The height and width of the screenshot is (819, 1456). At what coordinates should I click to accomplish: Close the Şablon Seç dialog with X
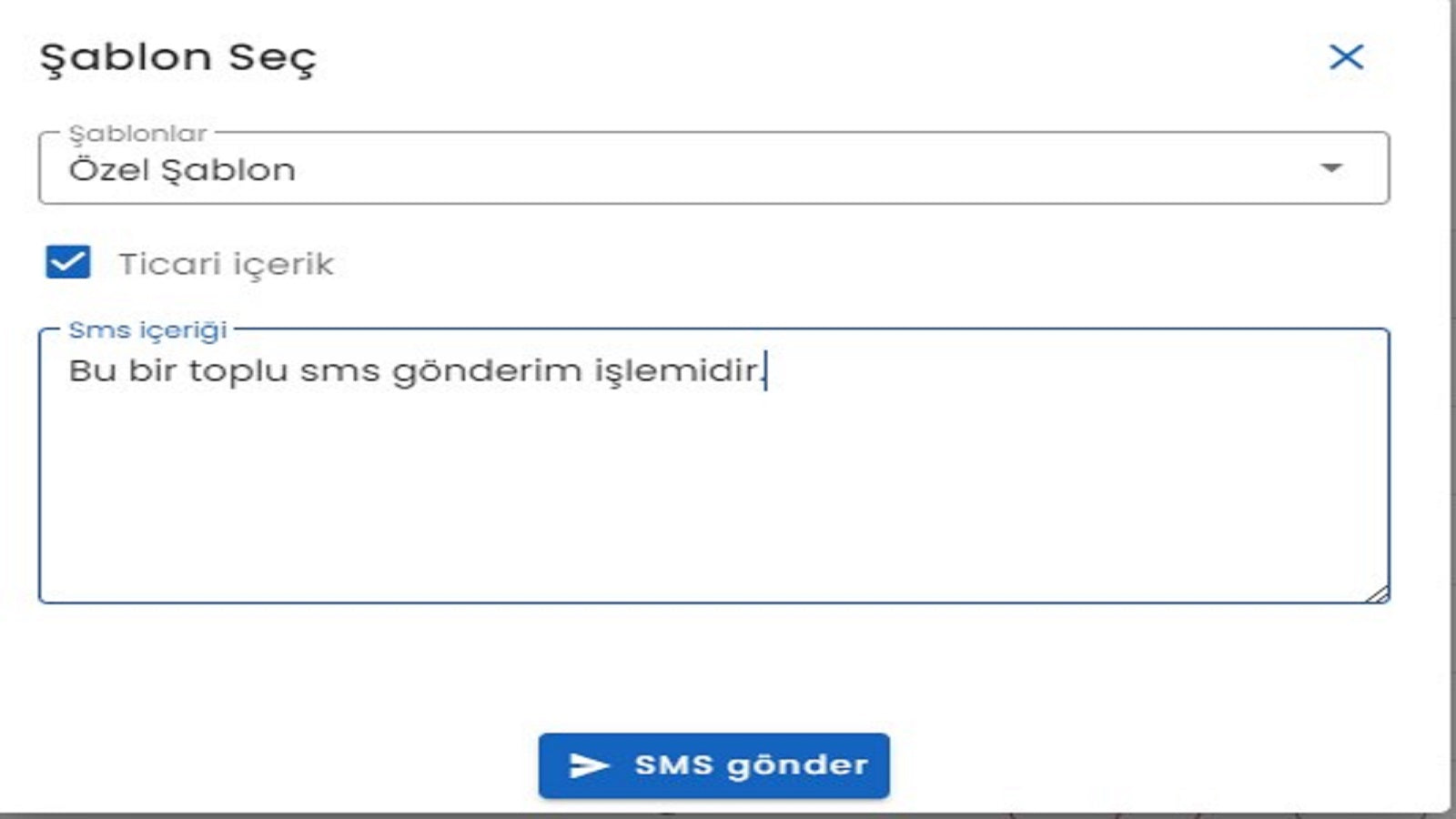1346,57
